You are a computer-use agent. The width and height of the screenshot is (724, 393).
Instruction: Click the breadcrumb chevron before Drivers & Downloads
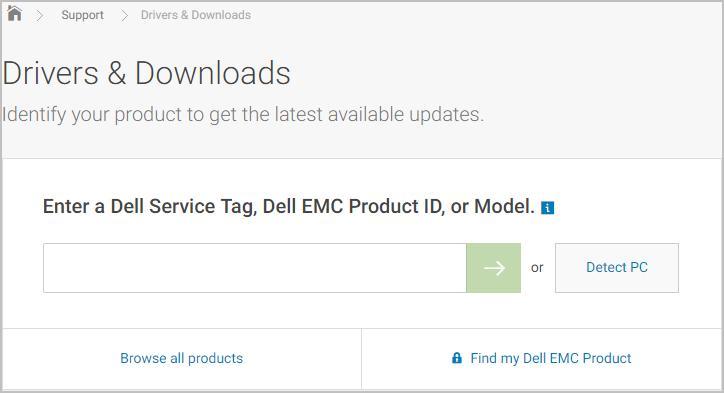(124, 15)
